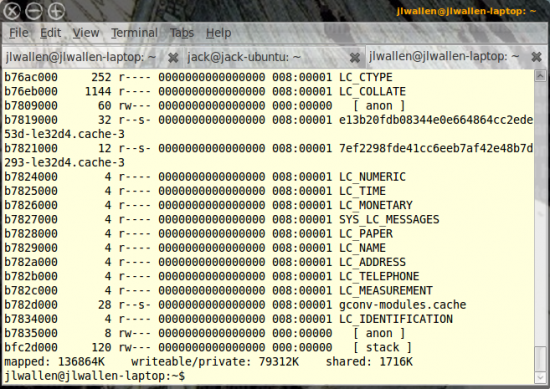Close the active jlwallen-laptop tab

[x=536, y=56]
